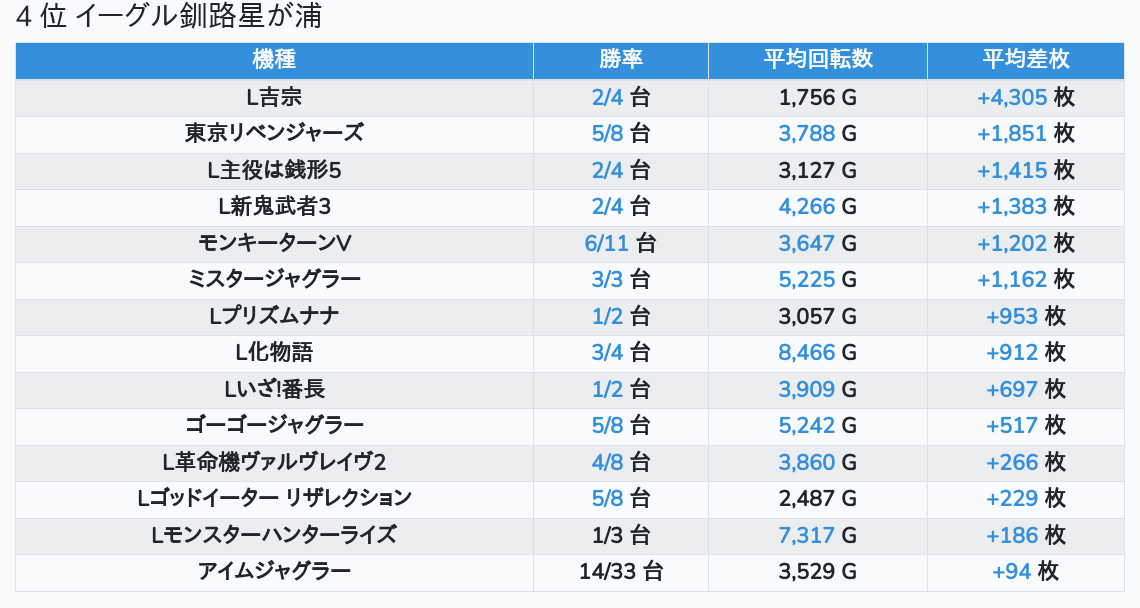Click the +953 value for Lプリズムナナ
Viewport: 1140px width, 608px height.
1011,316
